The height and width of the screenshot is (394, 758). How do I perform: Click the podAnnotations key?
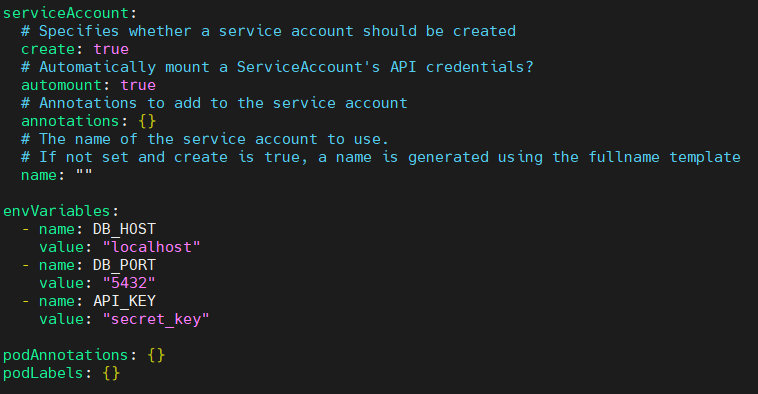coord(66,355)
